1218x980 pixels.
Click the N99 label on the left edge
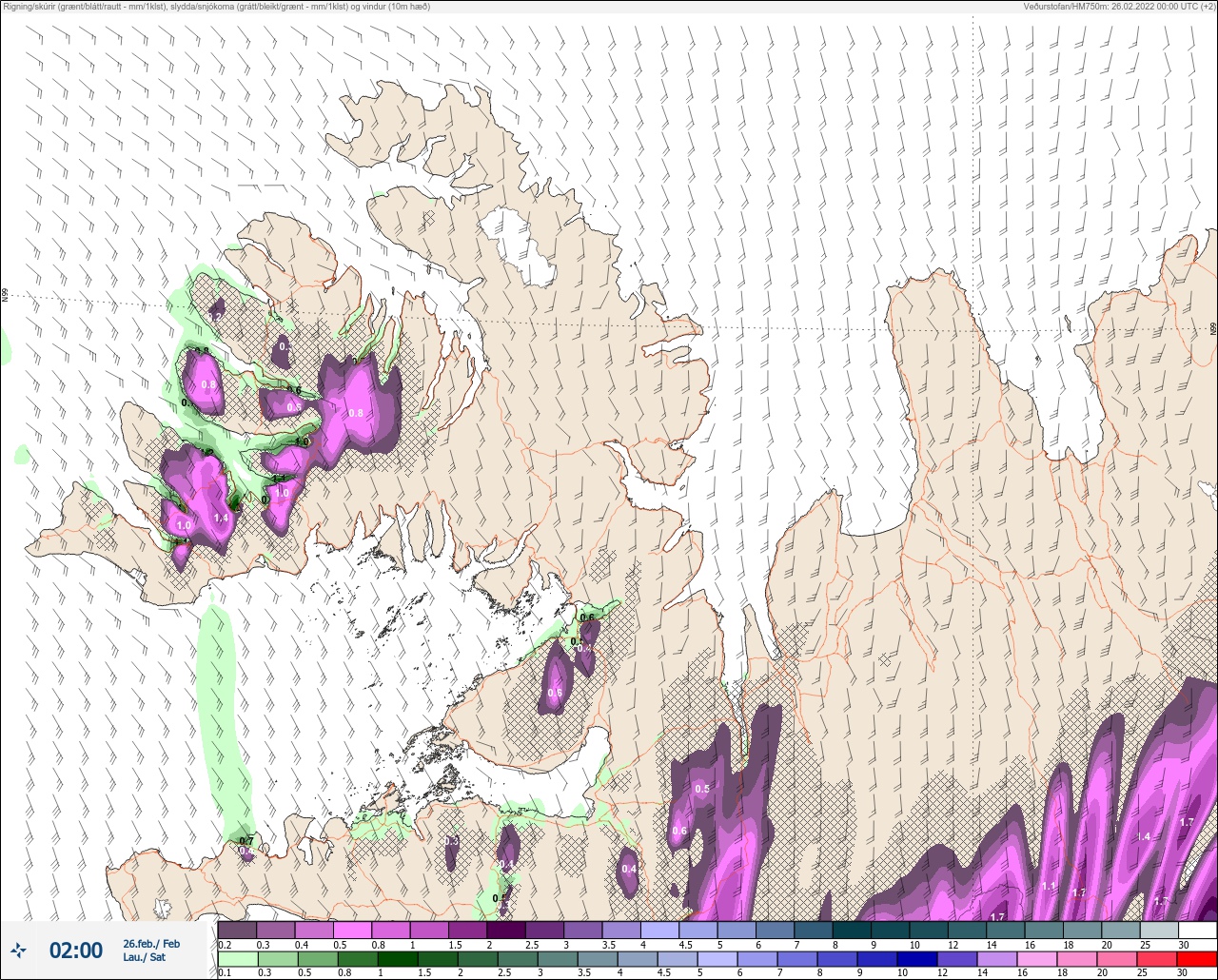pyautogui.click(x=5, y=296)
